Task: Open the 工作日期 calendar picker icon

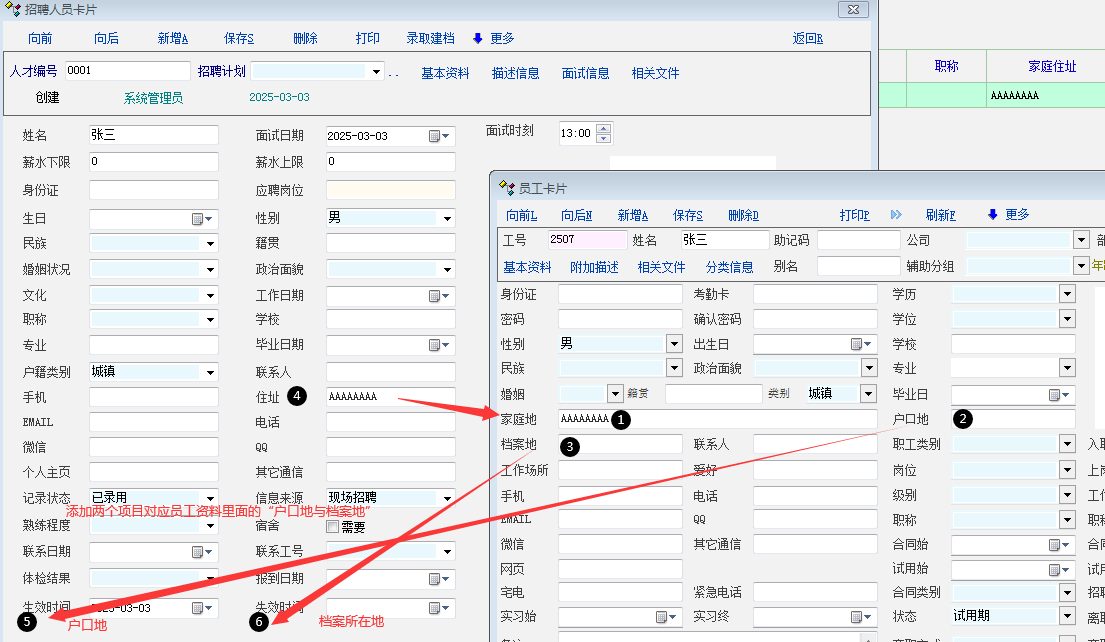Action: coord(435,296)
